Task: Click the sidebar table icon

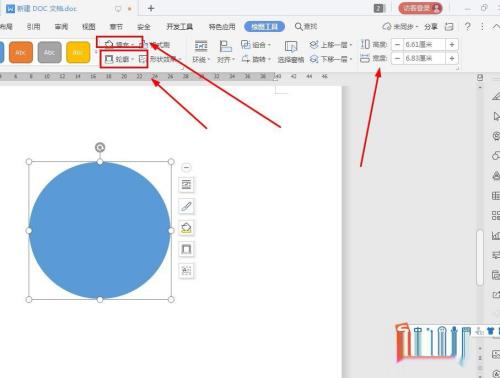Action: click(496, 196)
